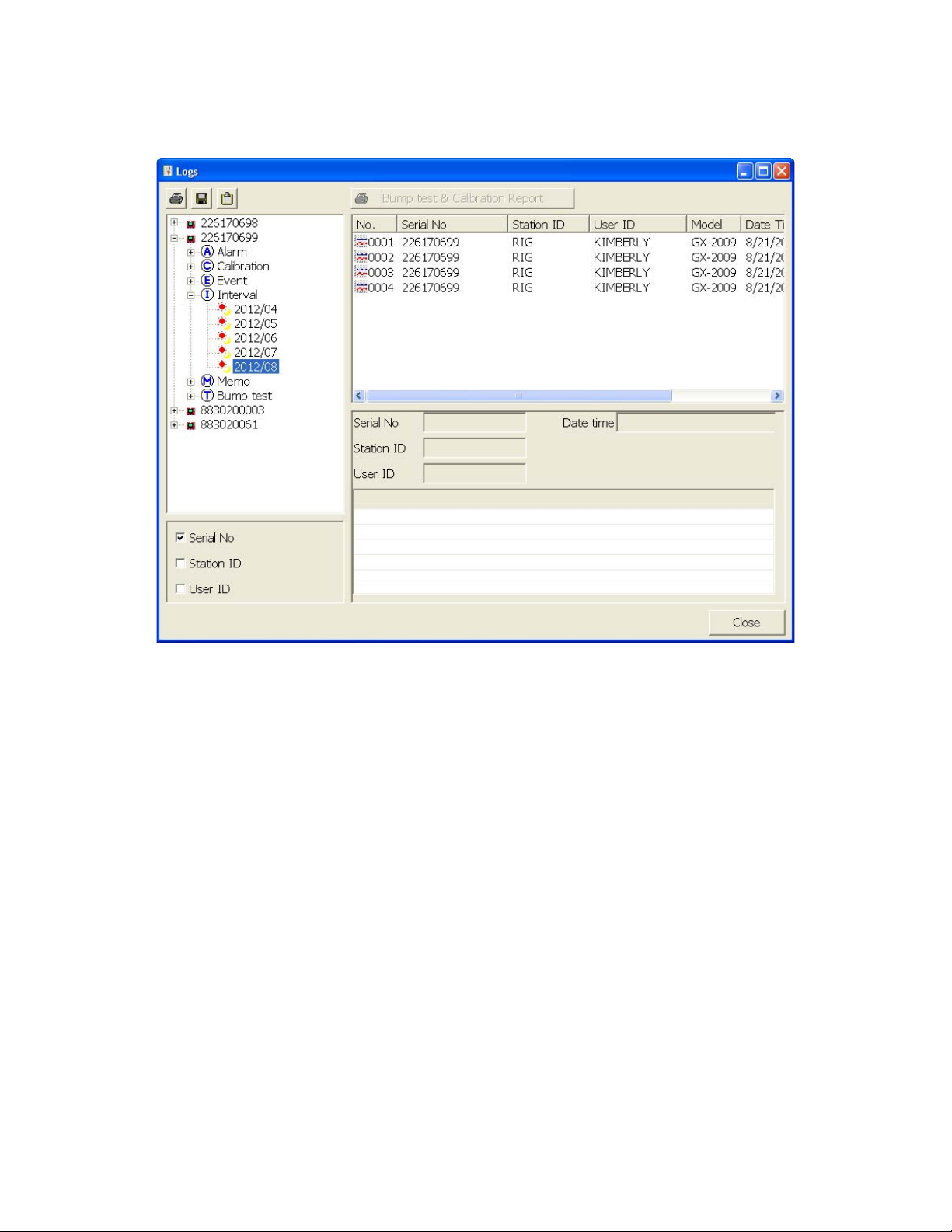Screen dimensions: 952x1232
Task: Expand the Memo node
Action: coord(191,382)
